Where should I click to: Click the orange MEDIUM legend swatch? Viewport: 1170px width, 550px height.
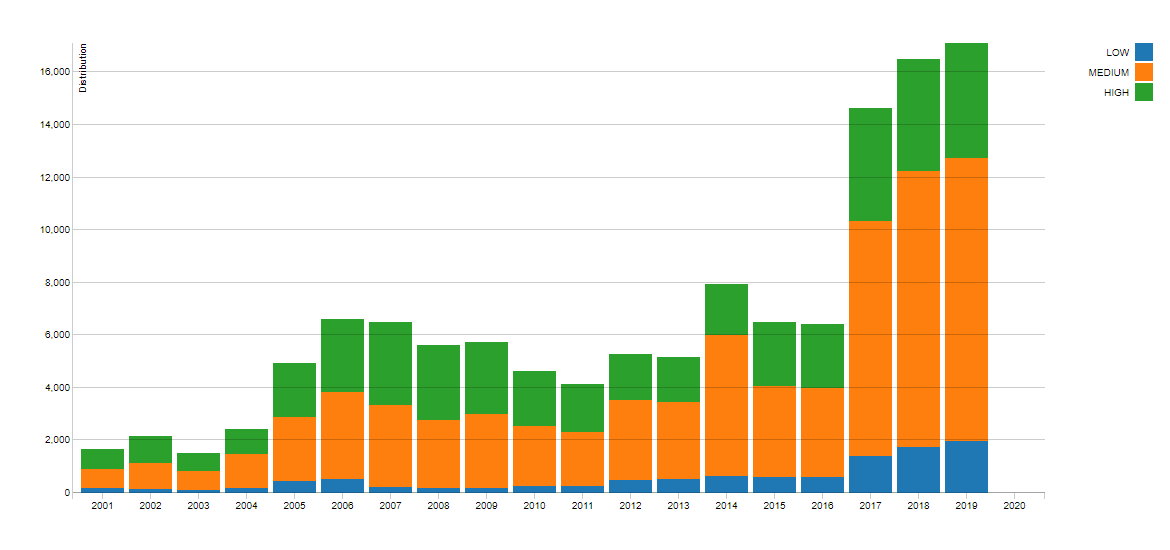tap(1144, 72)
